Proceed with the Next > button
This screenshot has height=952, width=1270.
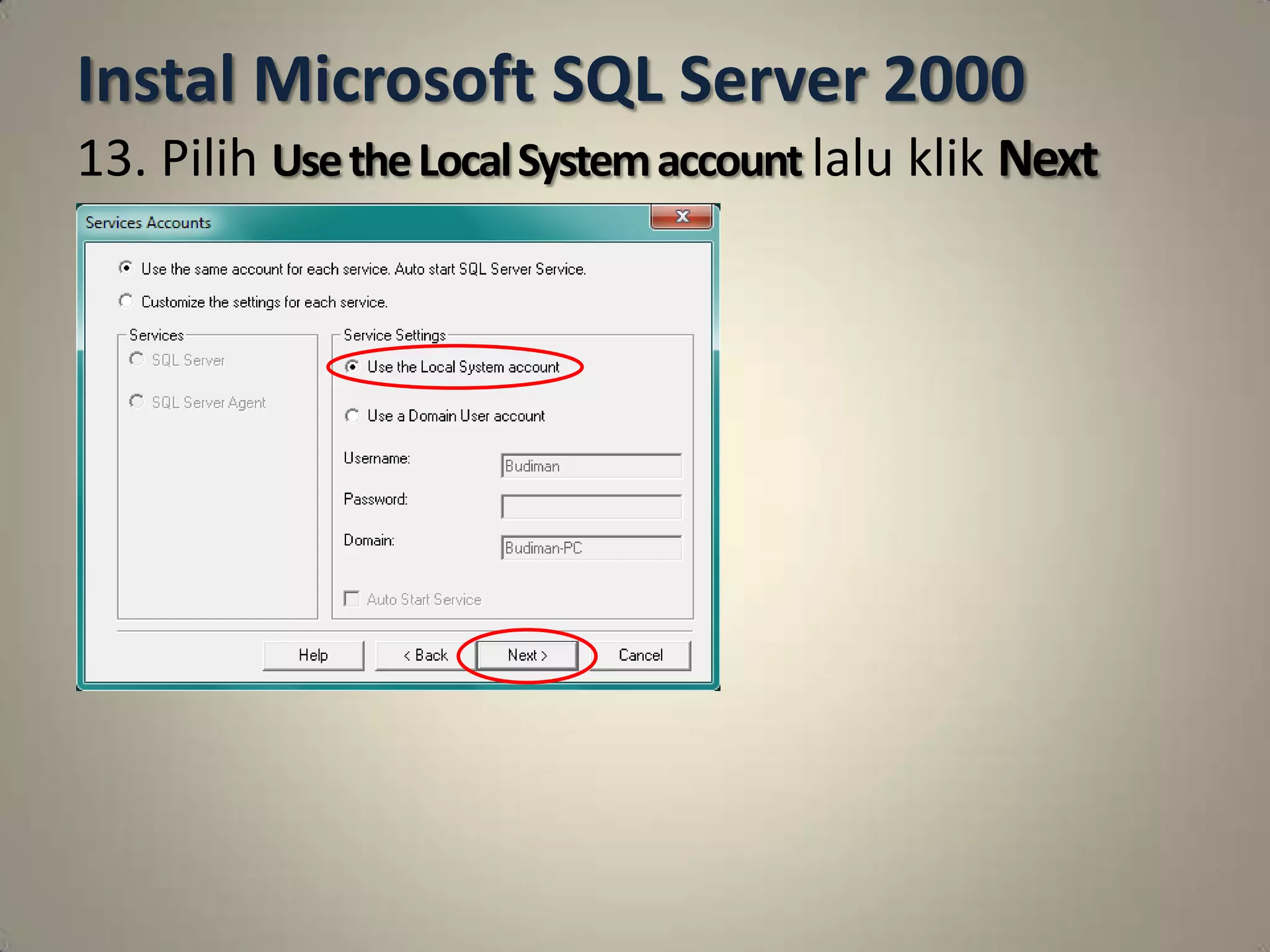pos(527,656)
